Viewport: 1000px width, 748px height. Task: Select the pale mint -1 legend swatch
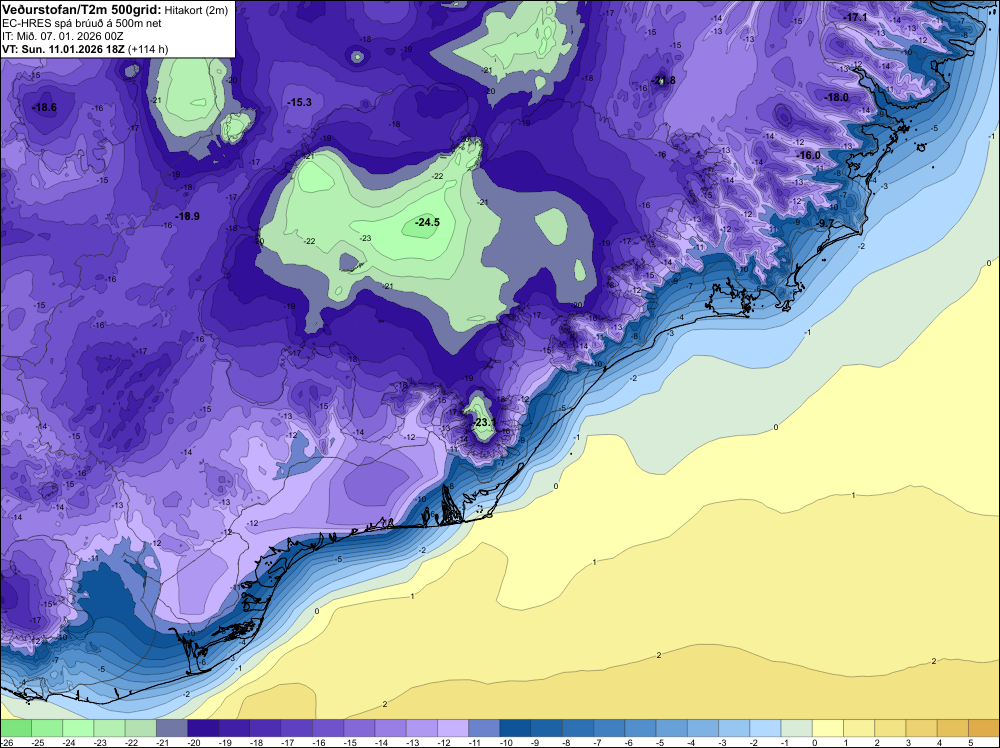point(797,728)
